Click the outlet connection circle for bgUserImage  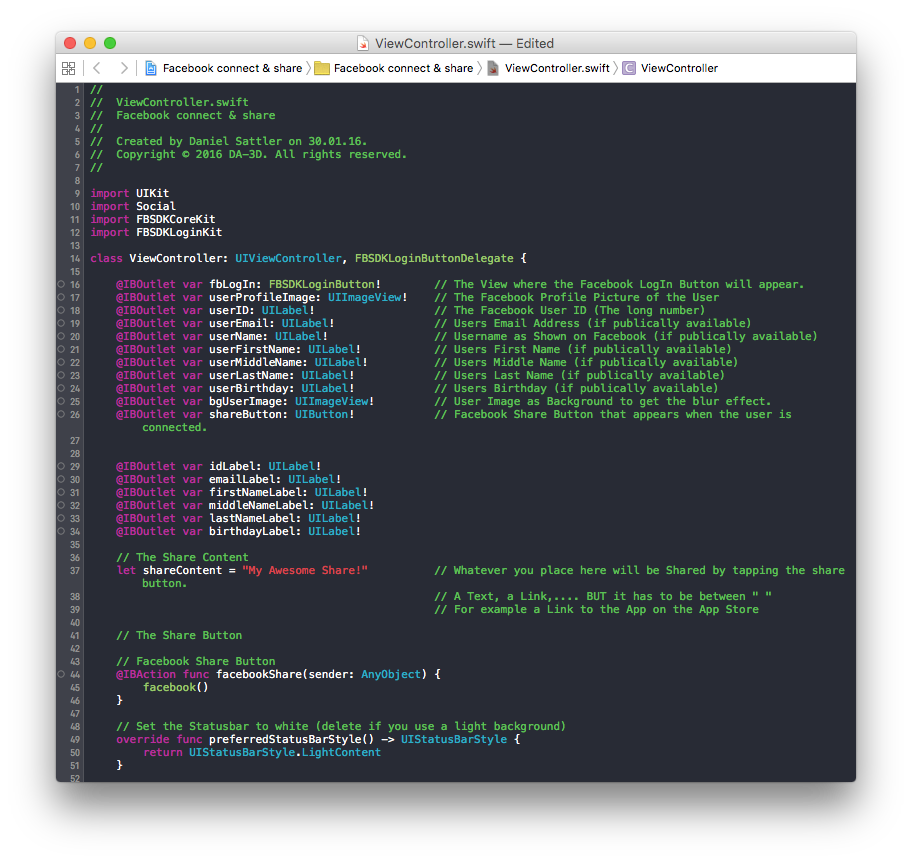point(61,401)
